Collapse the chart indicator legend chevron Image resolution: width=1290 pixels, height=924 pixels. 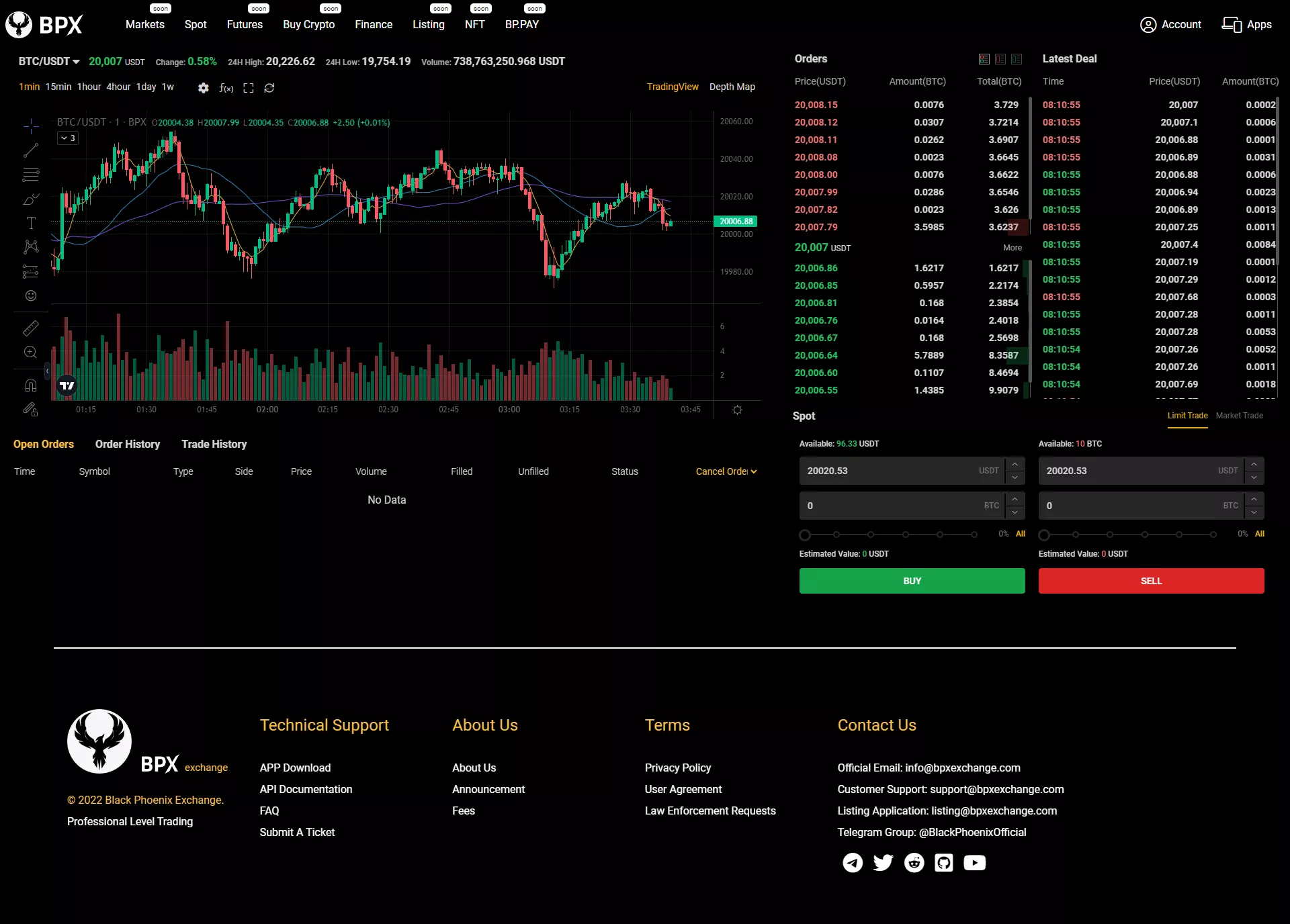[64, 138]
